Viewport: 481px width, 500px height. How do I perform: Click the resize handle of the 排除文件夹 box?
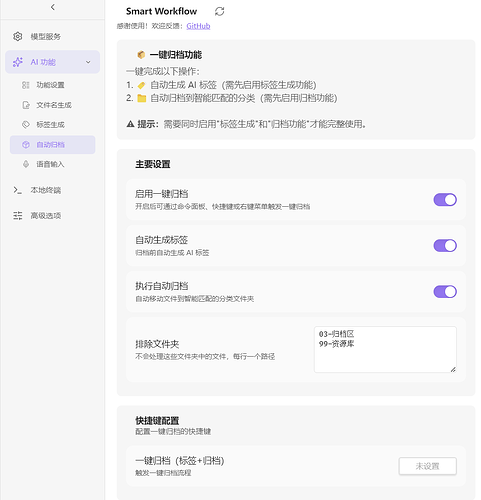[x=453, y=369]
